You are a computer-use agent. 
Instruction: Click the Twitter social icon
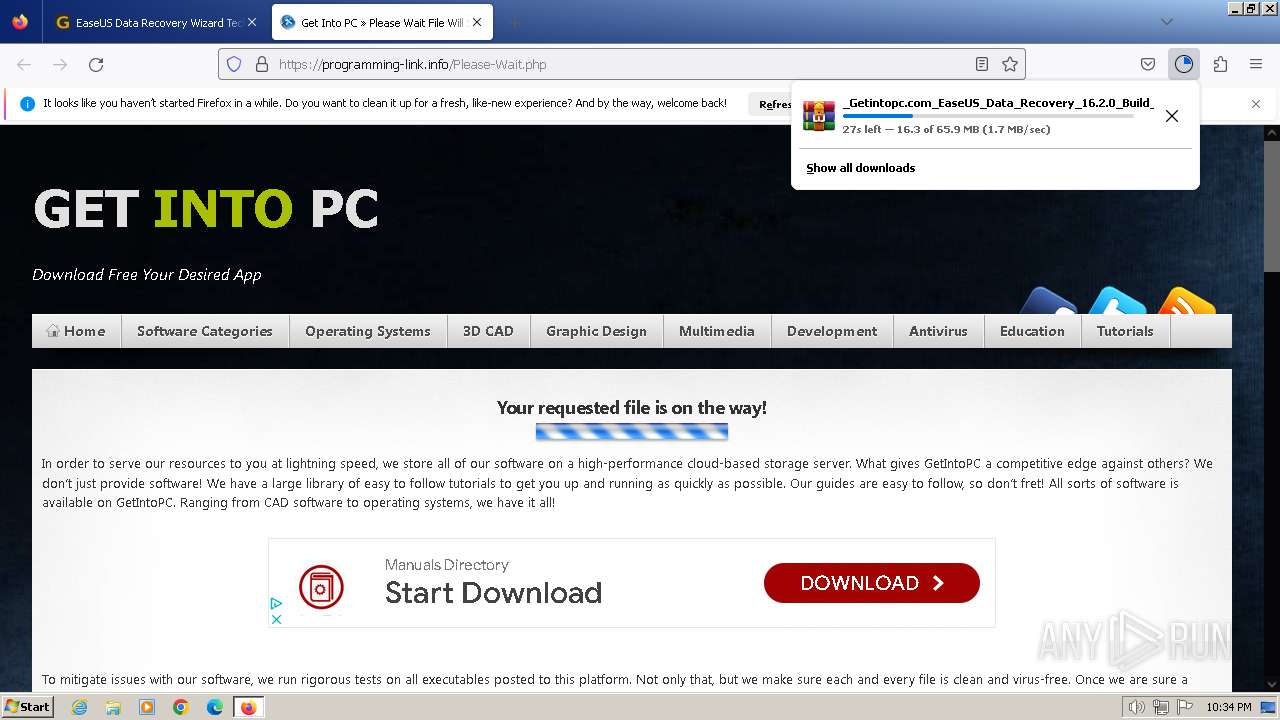coord(1117,302)
